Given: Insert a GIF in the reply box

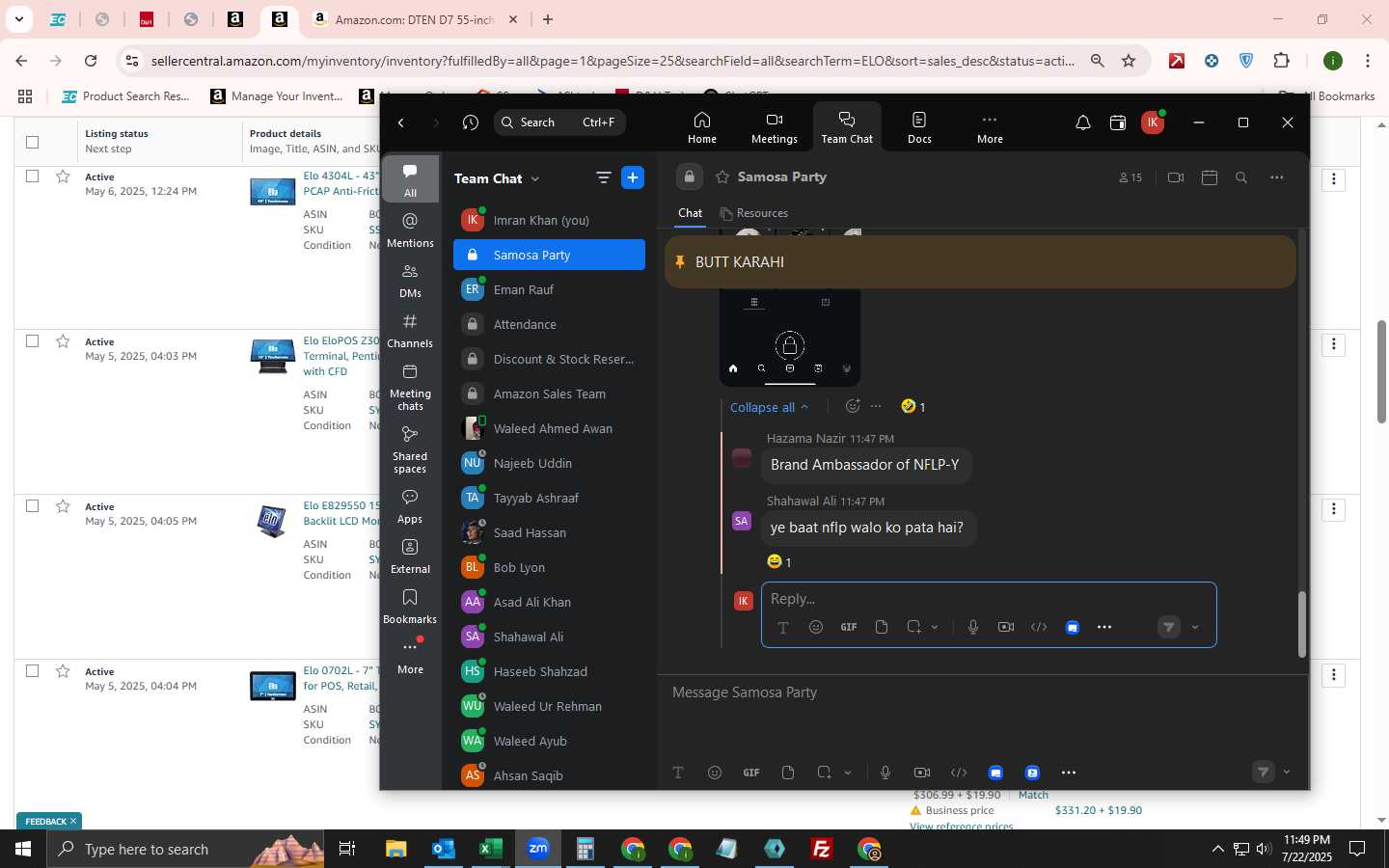Looking at the screenshot, I should pyautogui.click(x=848, y=627).
